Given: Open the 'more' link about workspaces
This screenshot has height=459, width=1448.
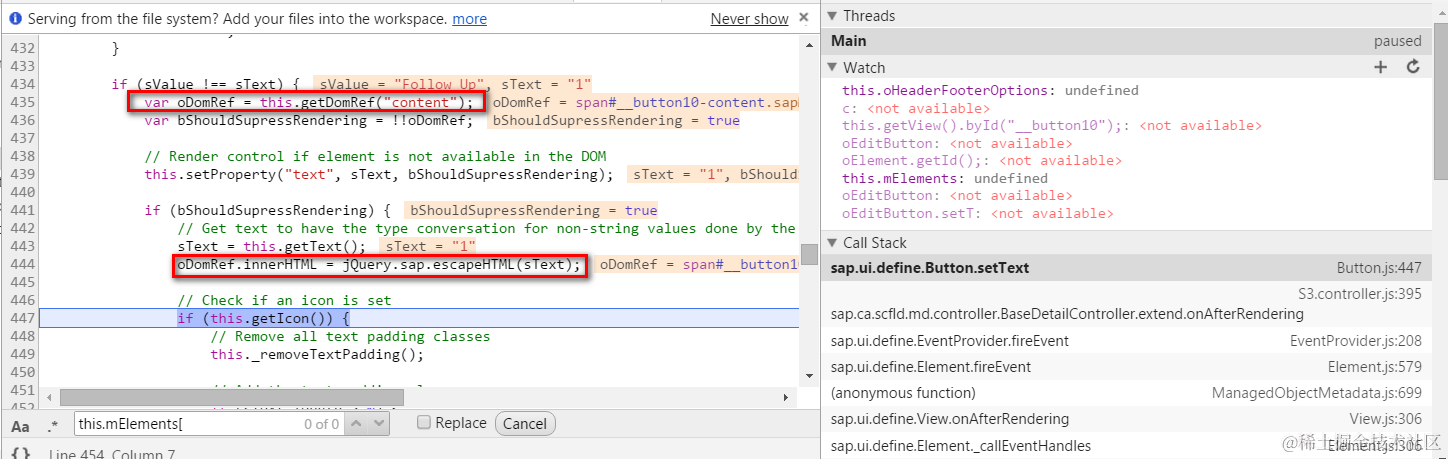Looking at the screenshot, I should [469, 19].
